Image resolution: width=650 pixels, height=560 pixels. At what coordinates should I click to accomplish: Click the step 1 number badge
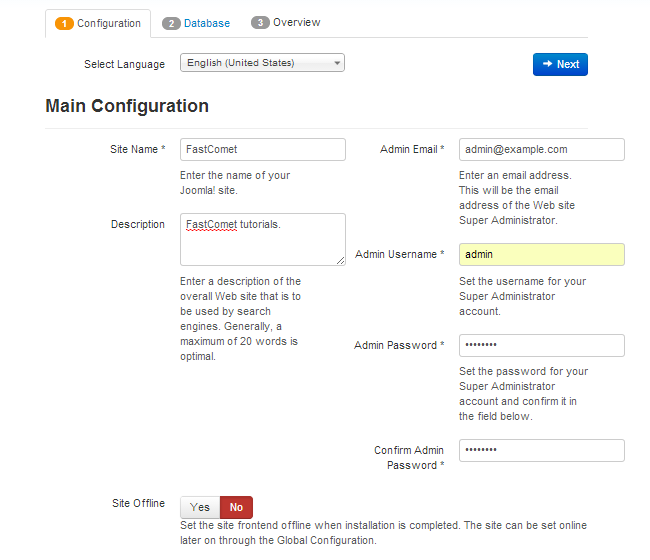(64, 23)
